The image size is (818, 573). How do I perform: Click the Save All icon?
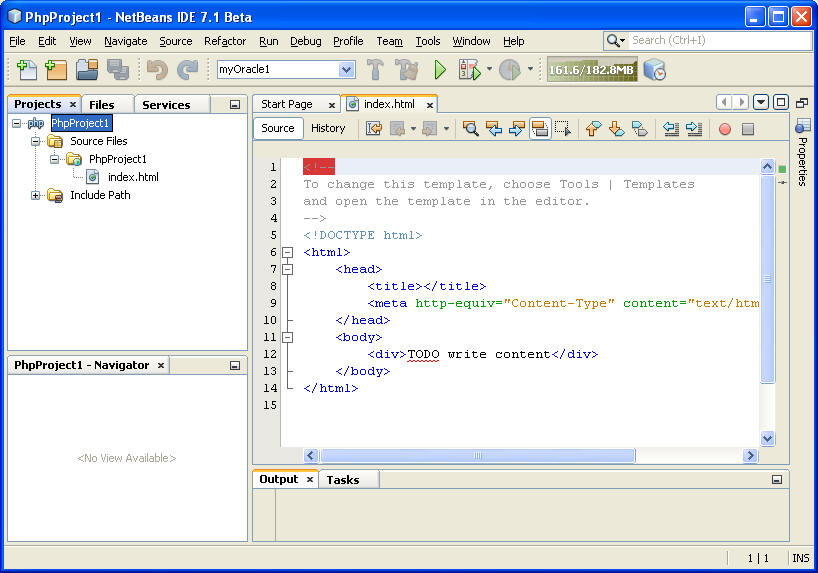[117, 69]
